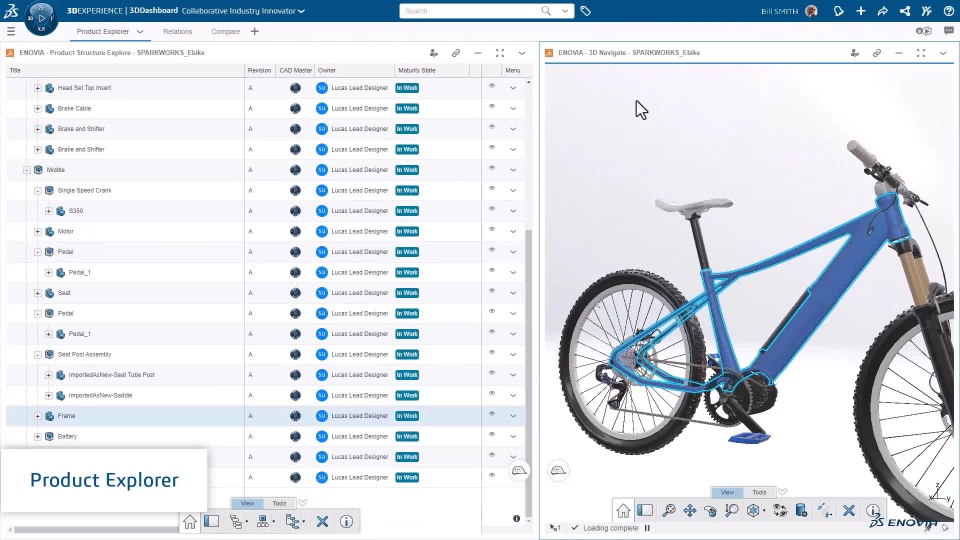Open Tools tab in Product Structure toolbar

[279, 503]
